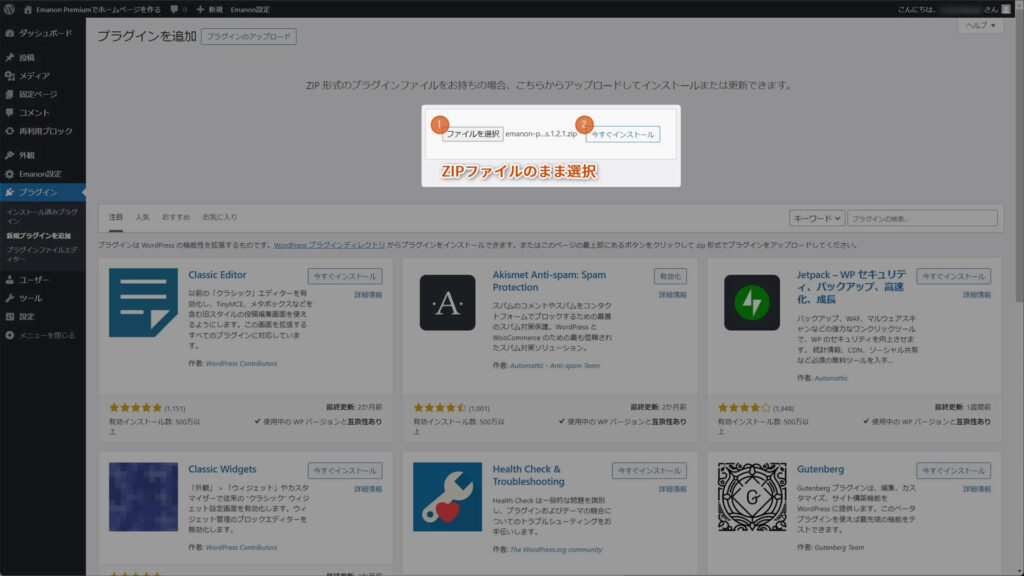Click the Jetpack plugin icon
The width and height of the screenshot is (1024, 576).
751,302
